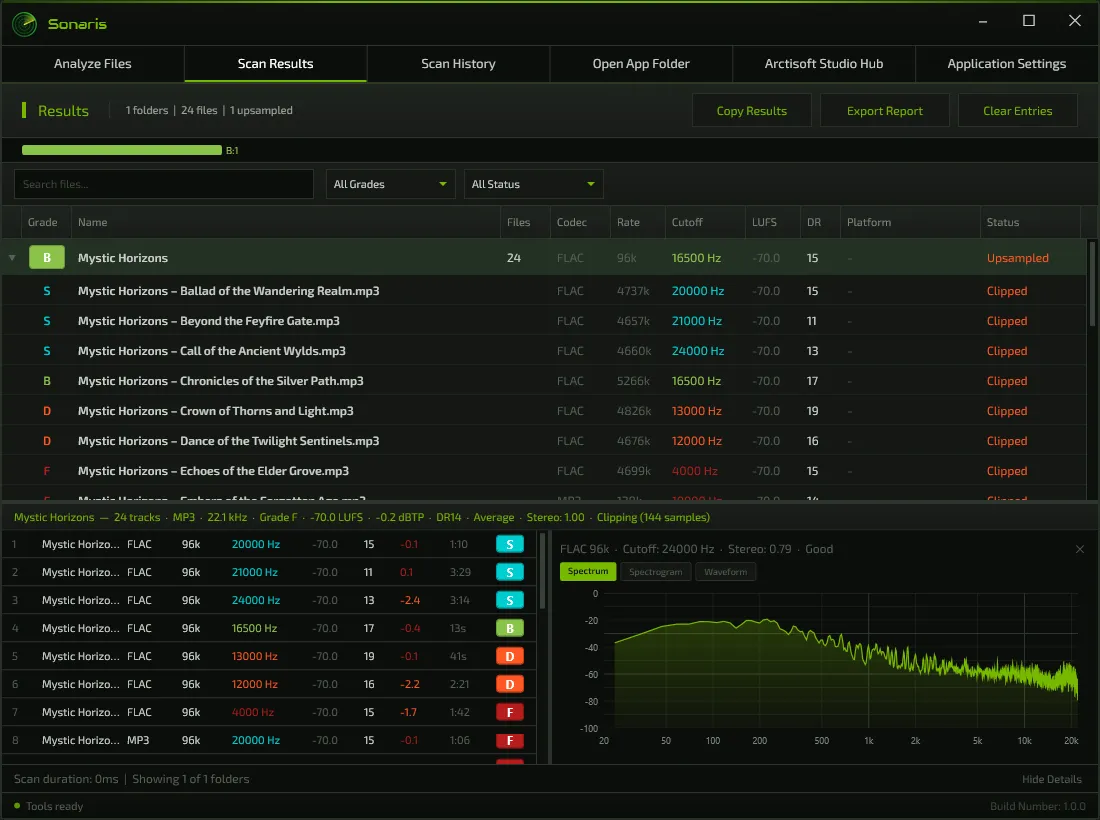Click the Export Report button

click(x=885, y=111)
